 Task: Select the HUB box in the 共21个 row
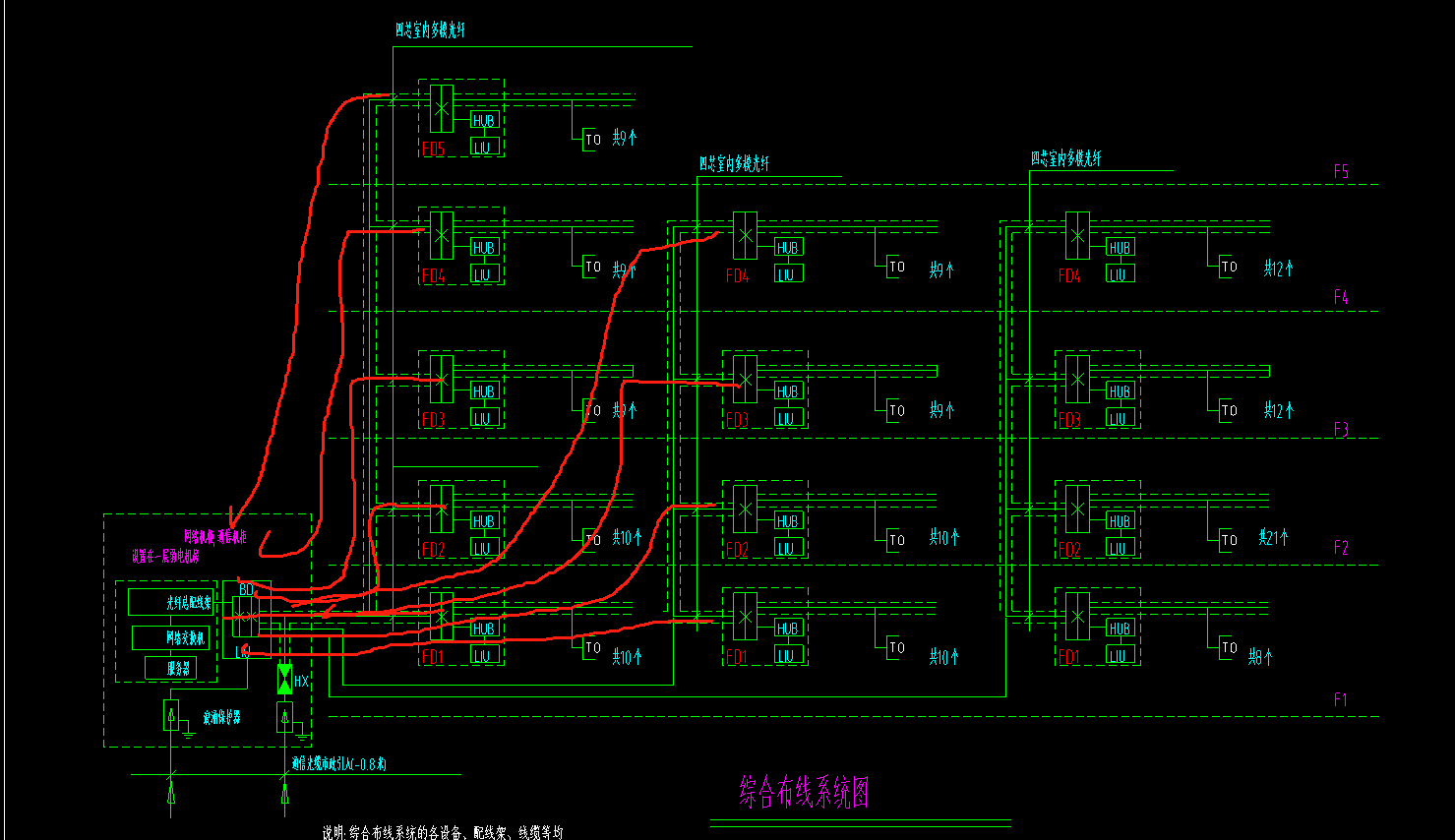tap(1120, 521)
